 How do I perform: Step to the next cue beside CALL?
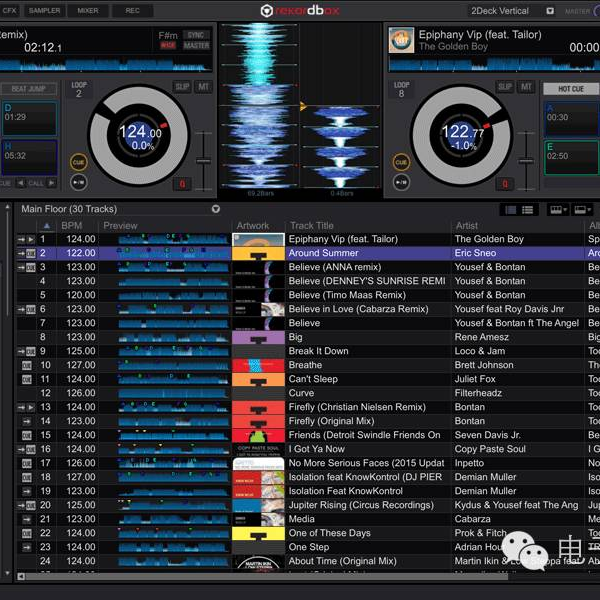click(51, 183)
